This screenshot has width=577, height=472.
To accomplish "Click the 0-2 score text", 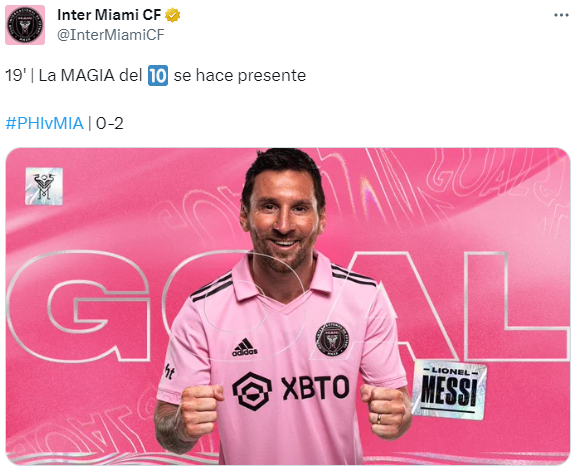I will (x=110, y=123).
